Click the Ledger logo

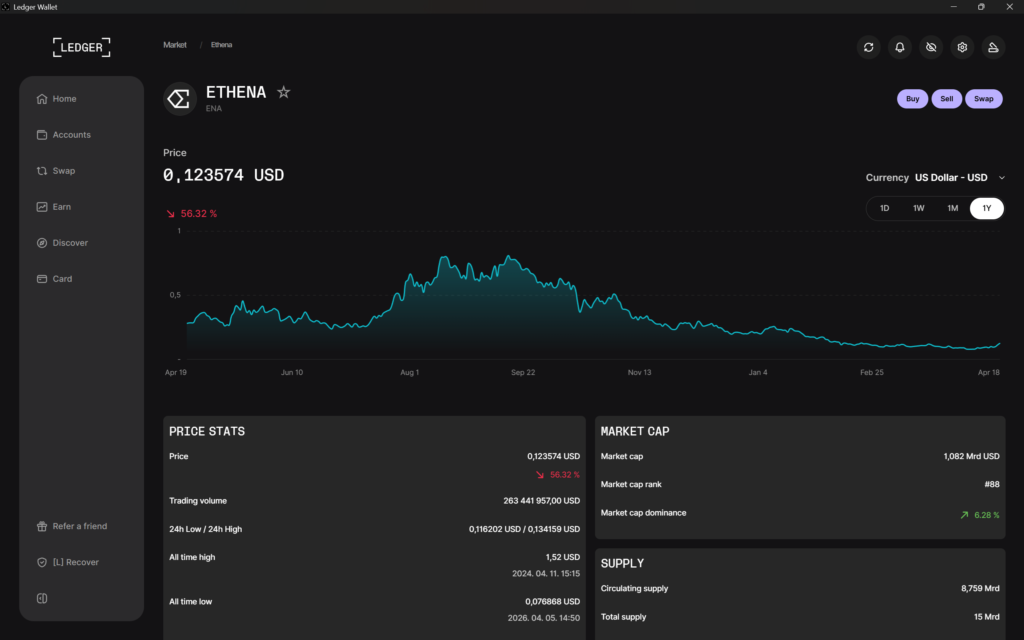point(82,47)
